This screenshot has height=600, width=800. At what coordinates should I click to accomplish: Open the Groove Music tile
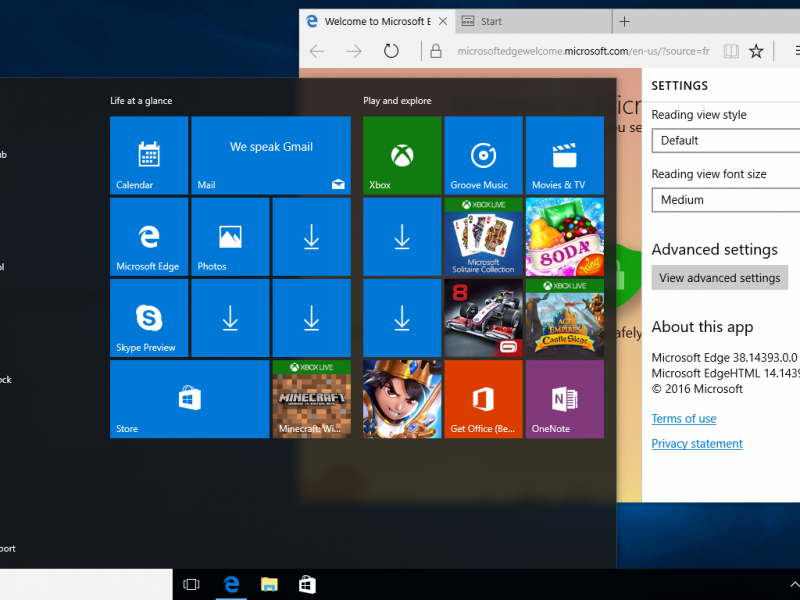(484, 155)
